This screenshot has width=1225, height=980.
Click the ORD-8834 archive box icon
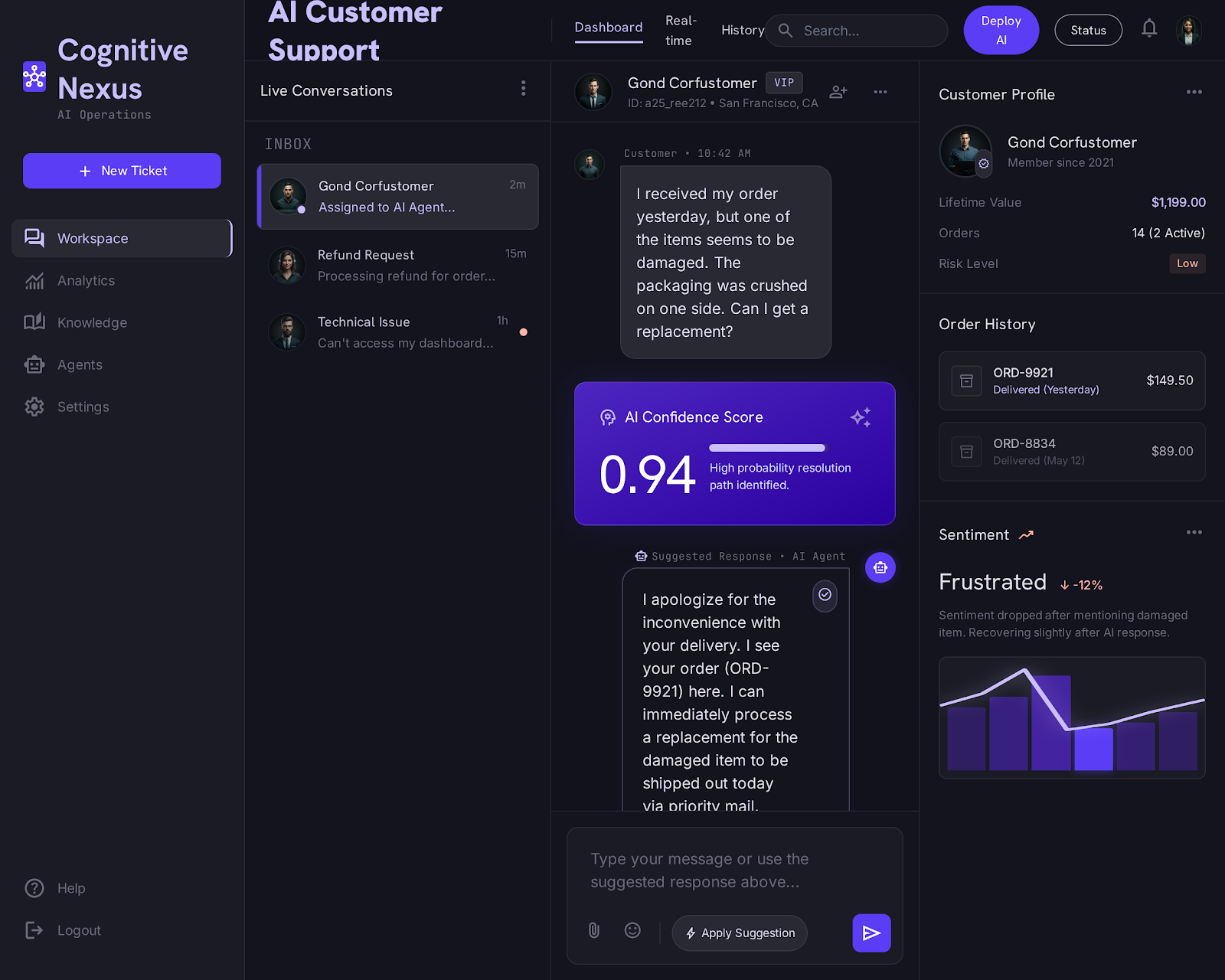966,452
